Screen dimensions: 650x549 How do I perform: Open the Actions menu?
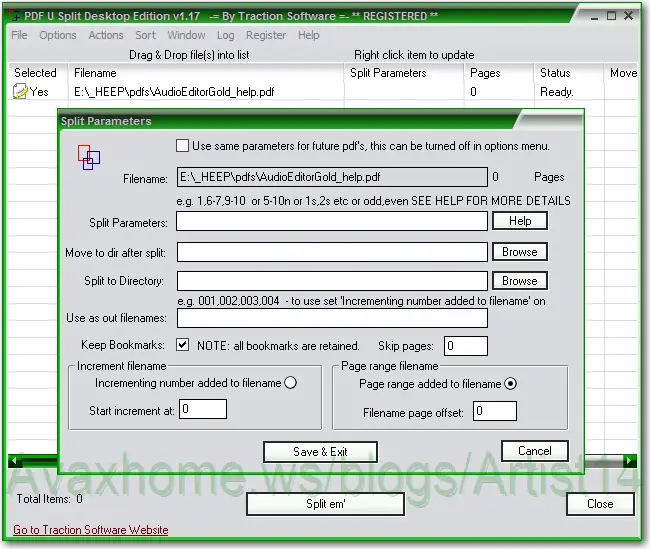106,35
